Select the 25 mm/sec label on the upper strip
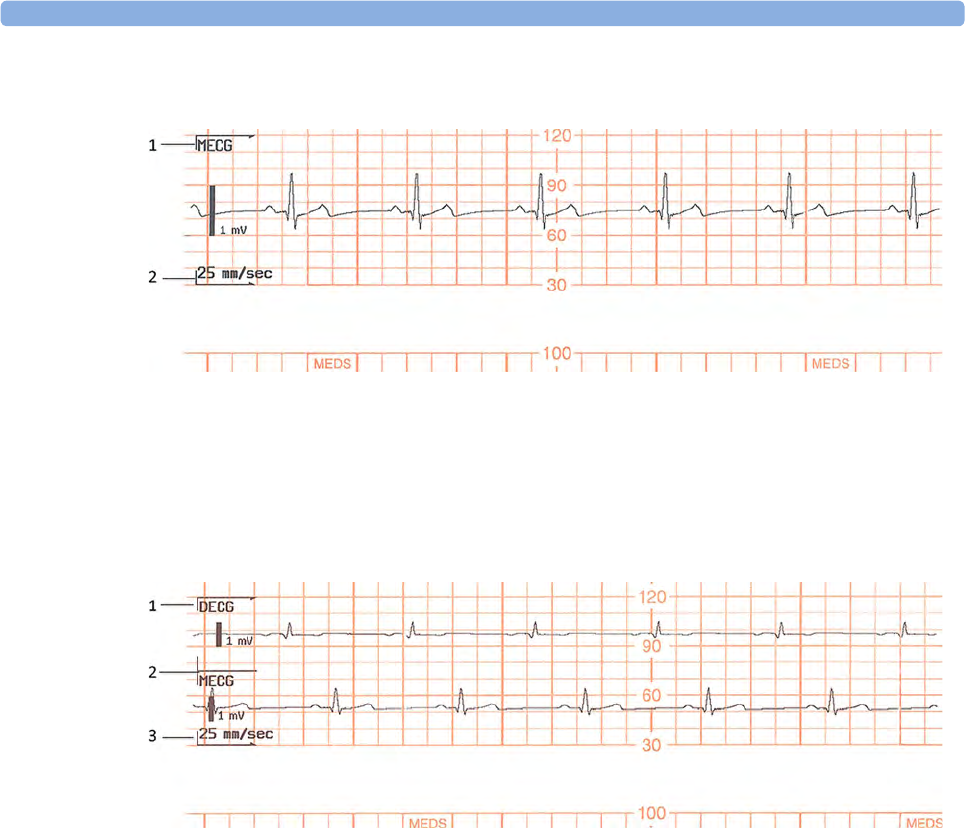 [234, 273]
